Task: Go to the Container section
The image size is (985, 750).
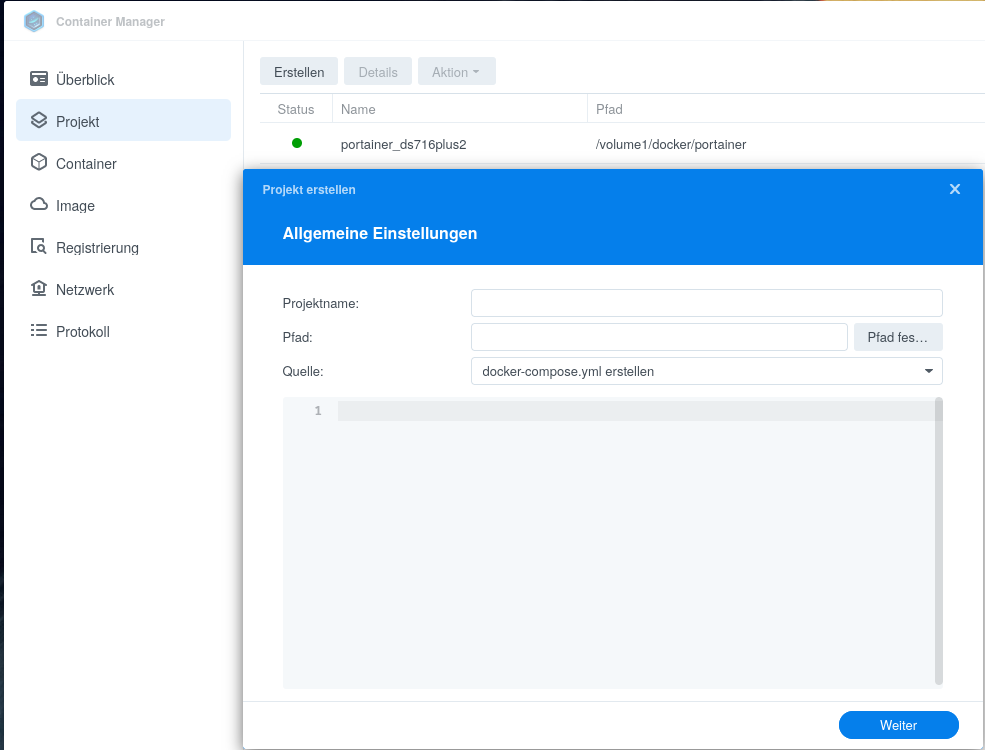Action: (x=123, y=163)
